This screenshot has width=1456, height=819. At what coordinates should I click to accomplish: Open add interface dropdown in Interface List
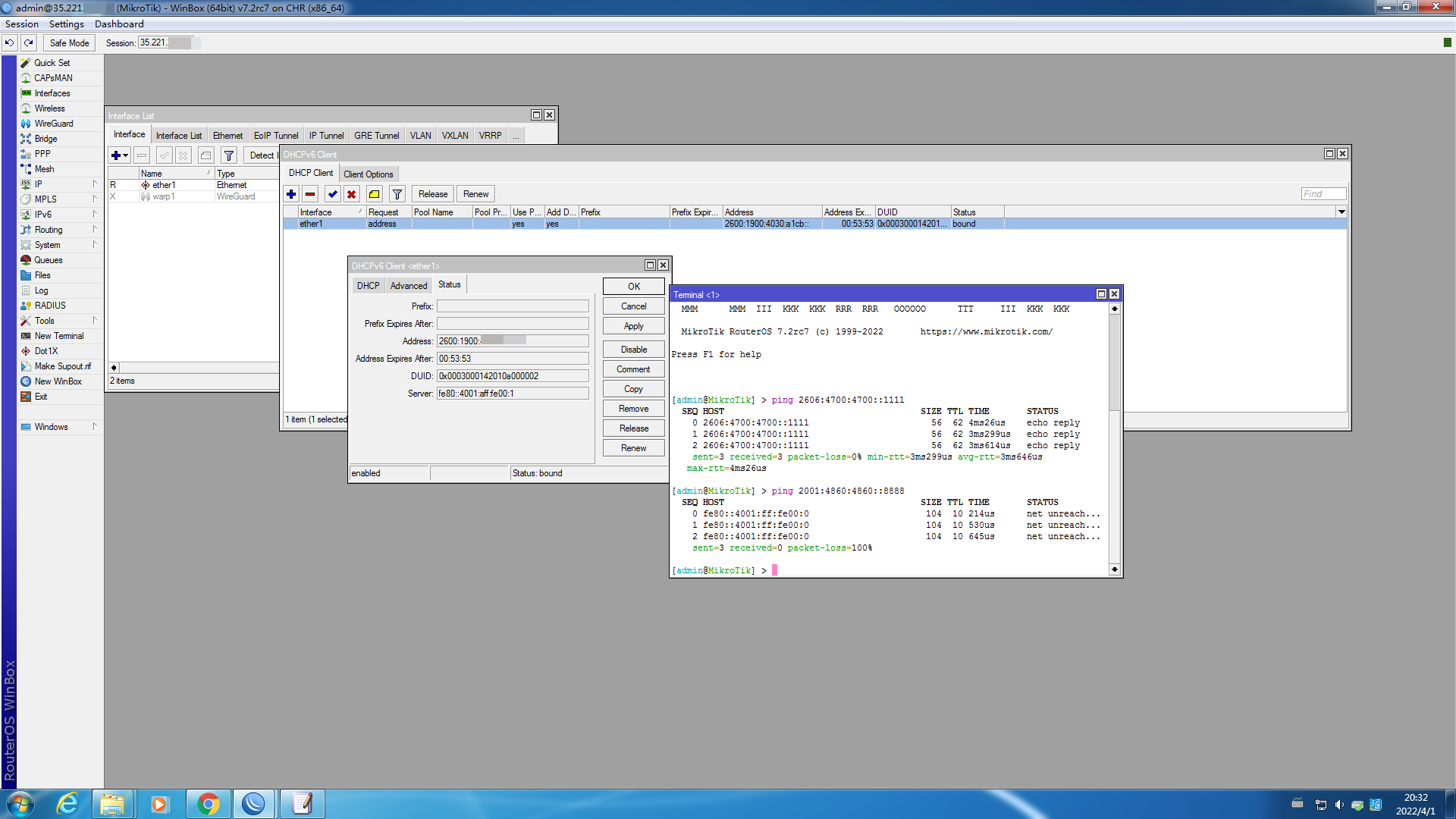point(120,155)
